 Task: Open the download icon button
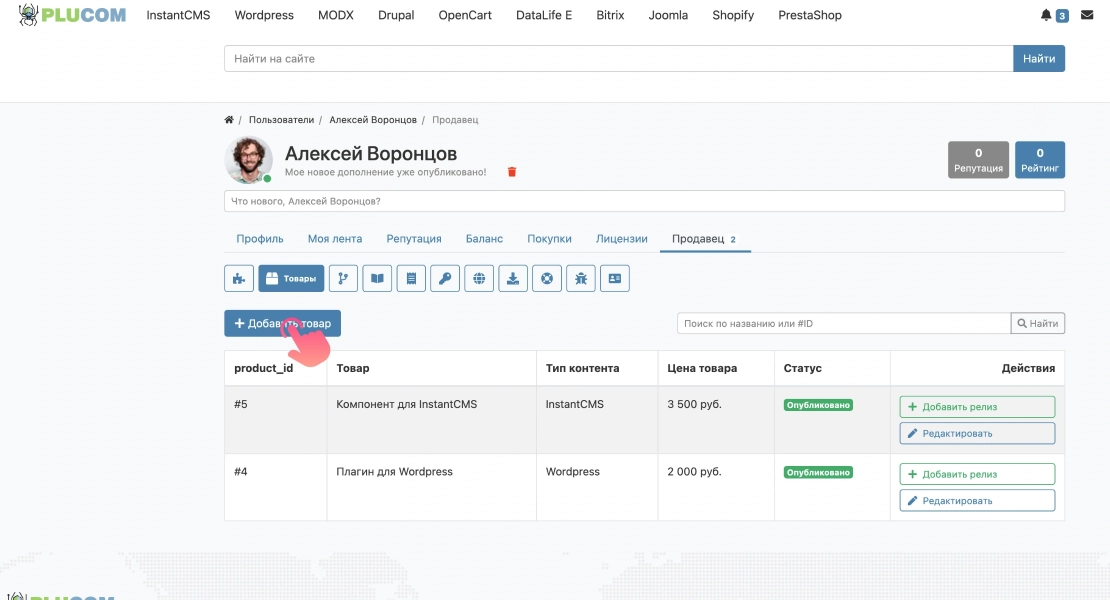point(513,278)
